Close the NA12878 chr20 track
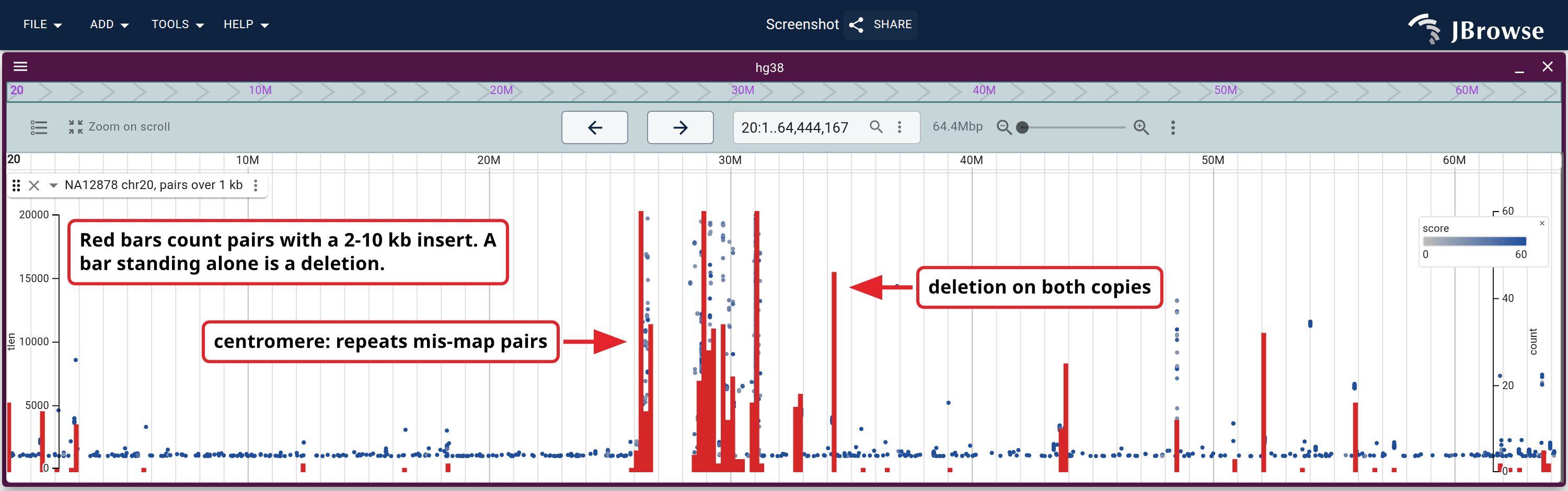The height and width of the screenshot is (491, 1568). click(34, 185)
